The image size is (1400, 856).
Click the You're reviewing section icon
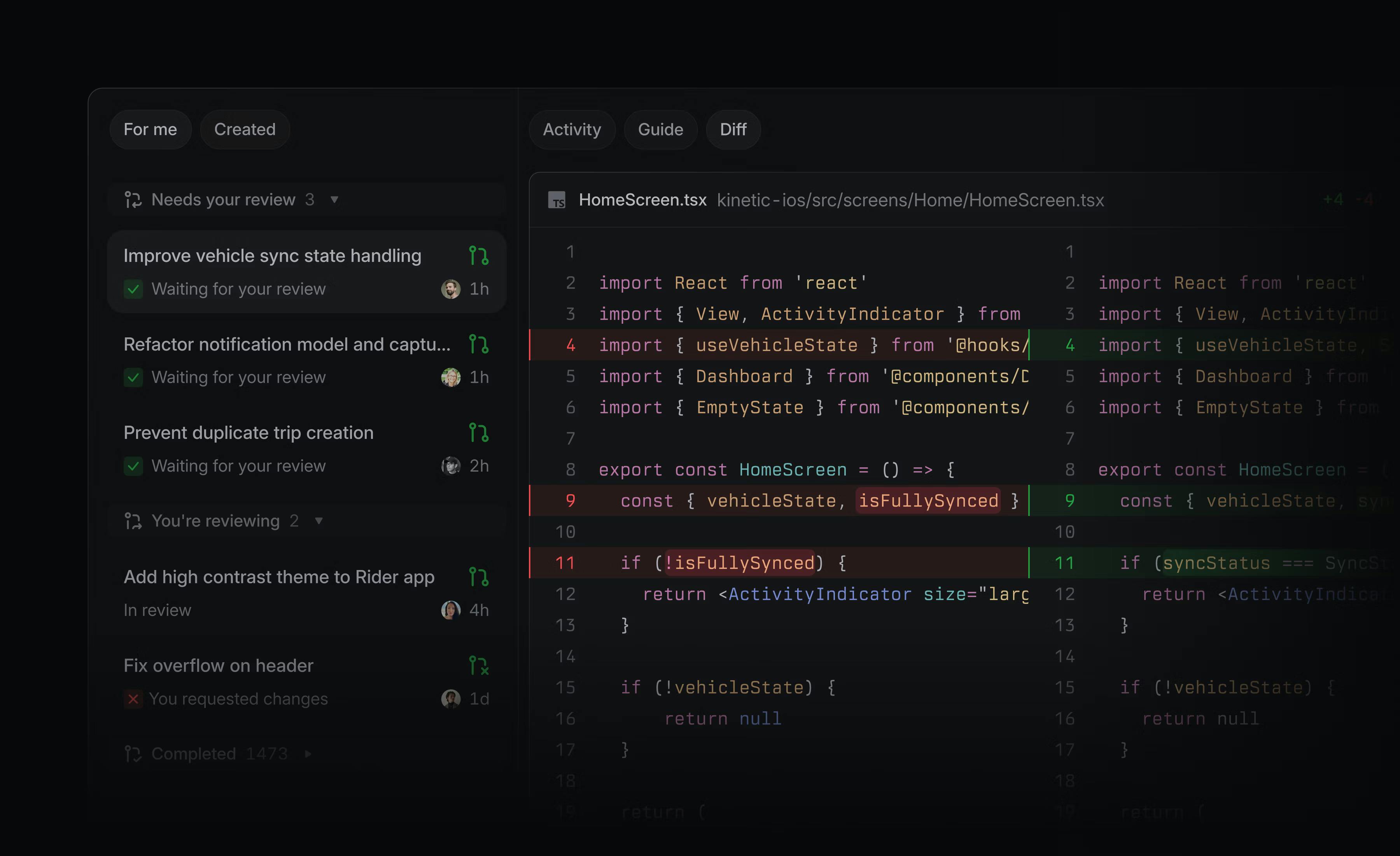point(133,521)
